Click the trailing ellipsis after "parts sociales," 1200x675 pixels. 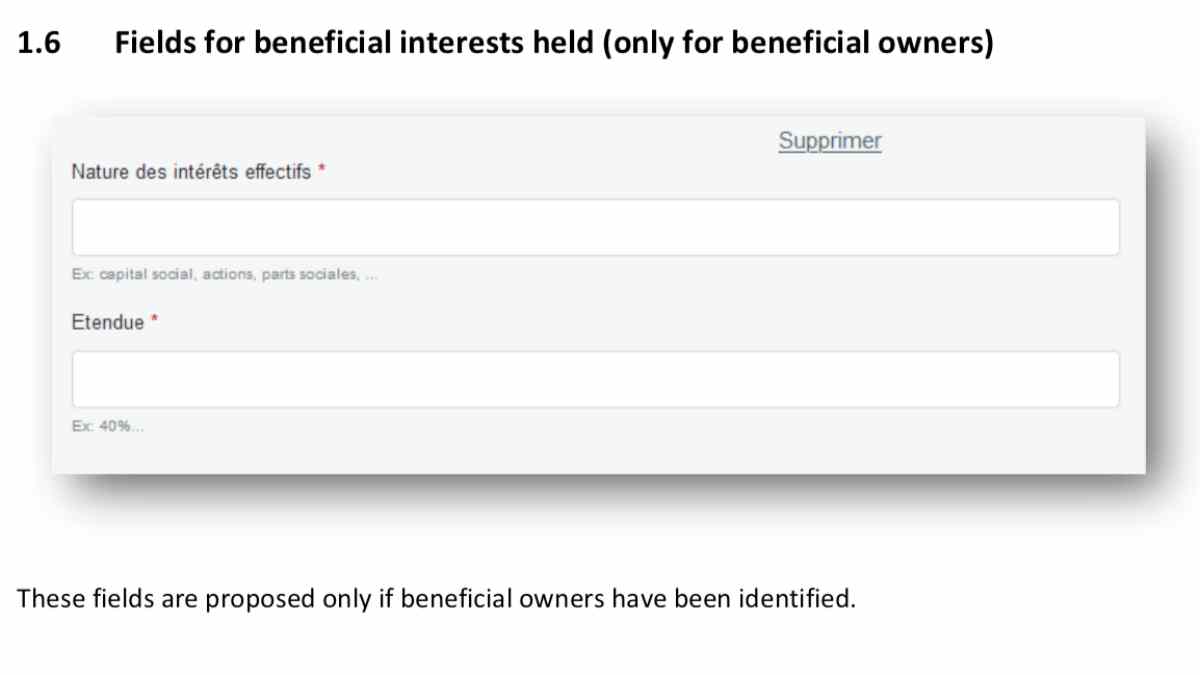pos(371,276)
